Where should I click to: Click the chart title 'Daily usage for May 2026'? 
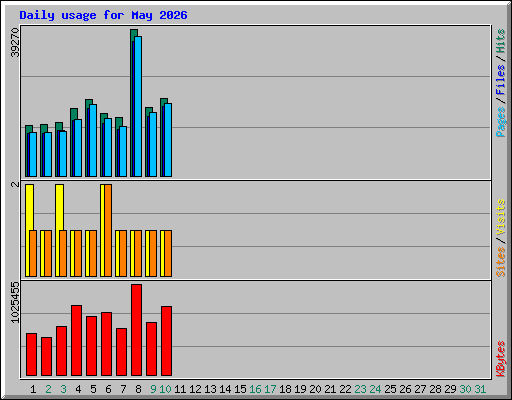pyautogui.click(x=103, y=15)
